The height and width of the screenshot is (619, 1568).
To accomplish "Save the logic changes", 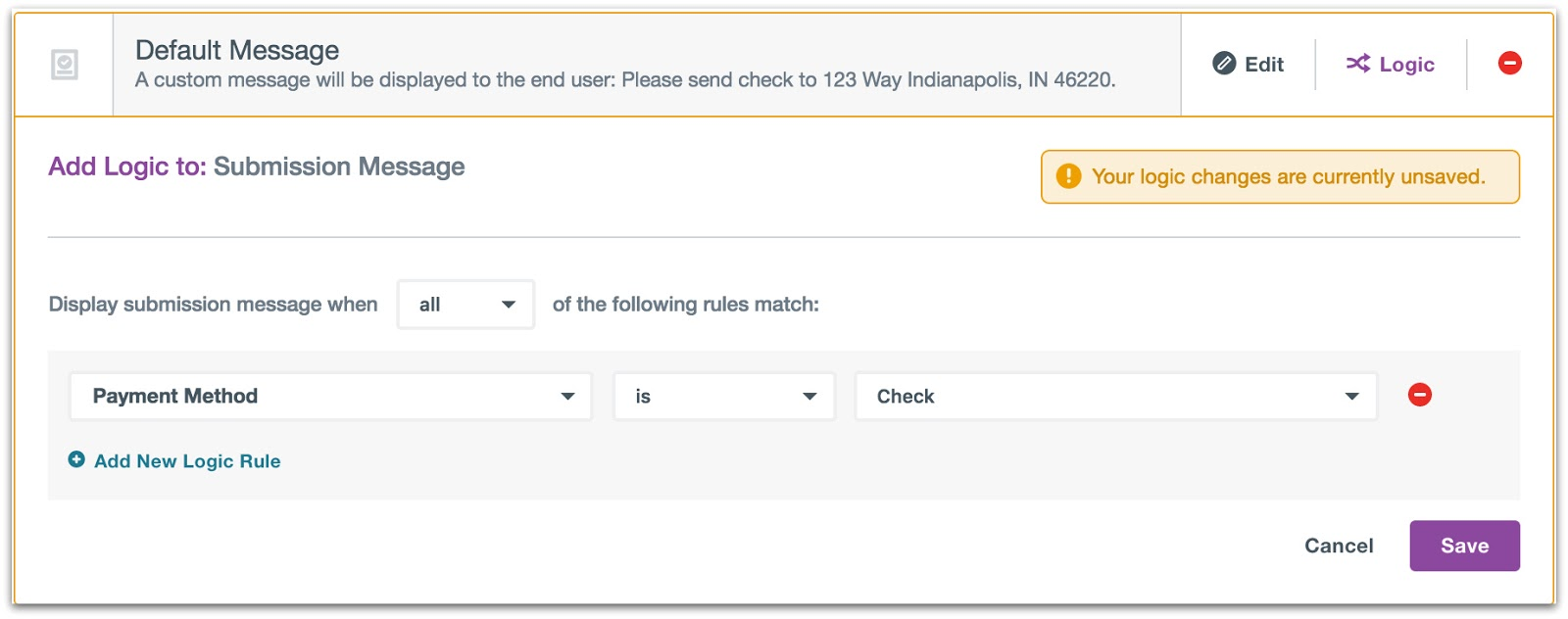I will 1464,546.
